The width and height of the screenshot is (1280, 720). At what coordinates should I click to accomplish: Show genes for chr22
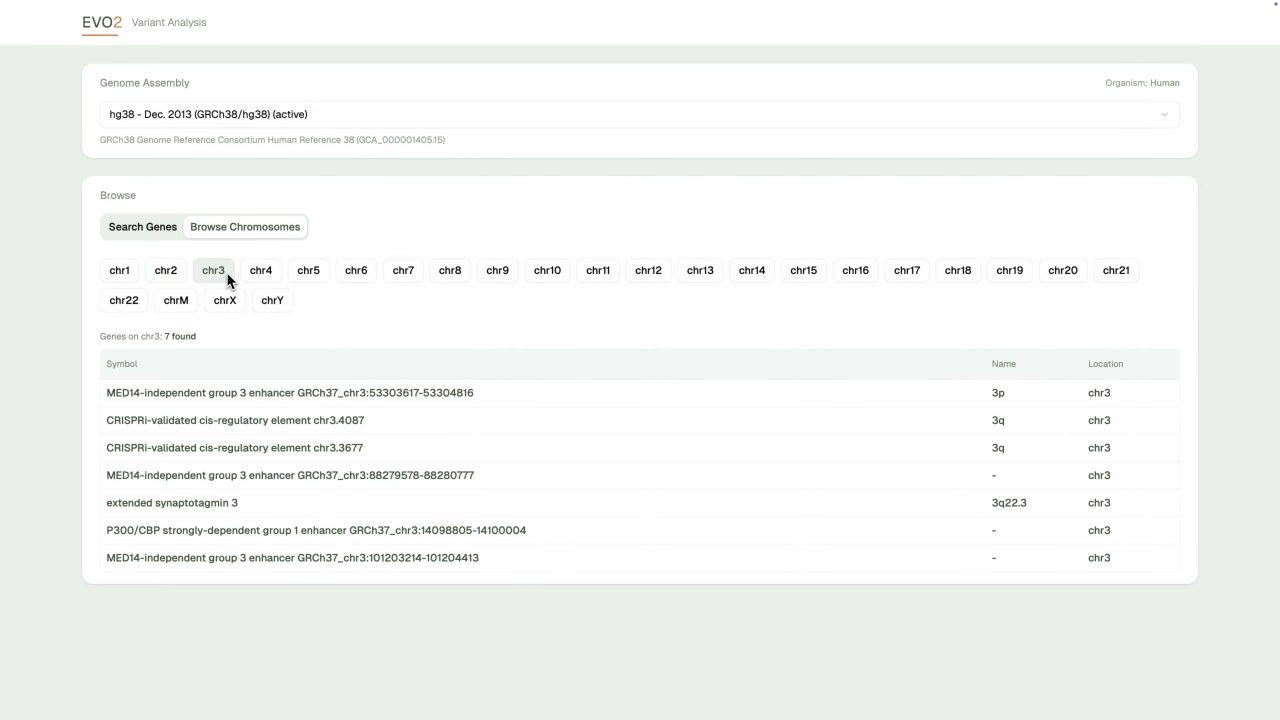pos(124,301)
